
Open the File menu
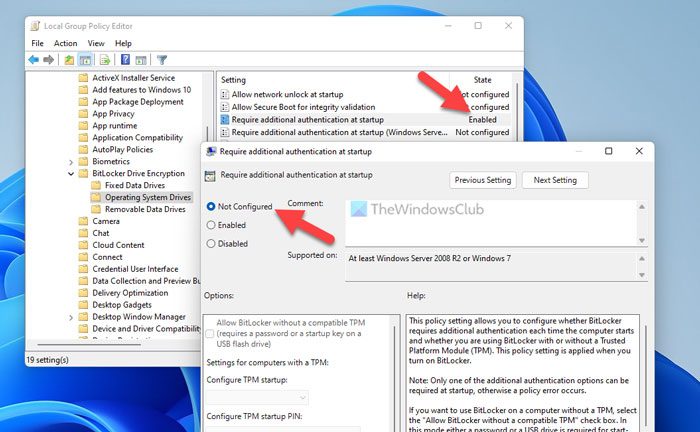click(38, 43)
